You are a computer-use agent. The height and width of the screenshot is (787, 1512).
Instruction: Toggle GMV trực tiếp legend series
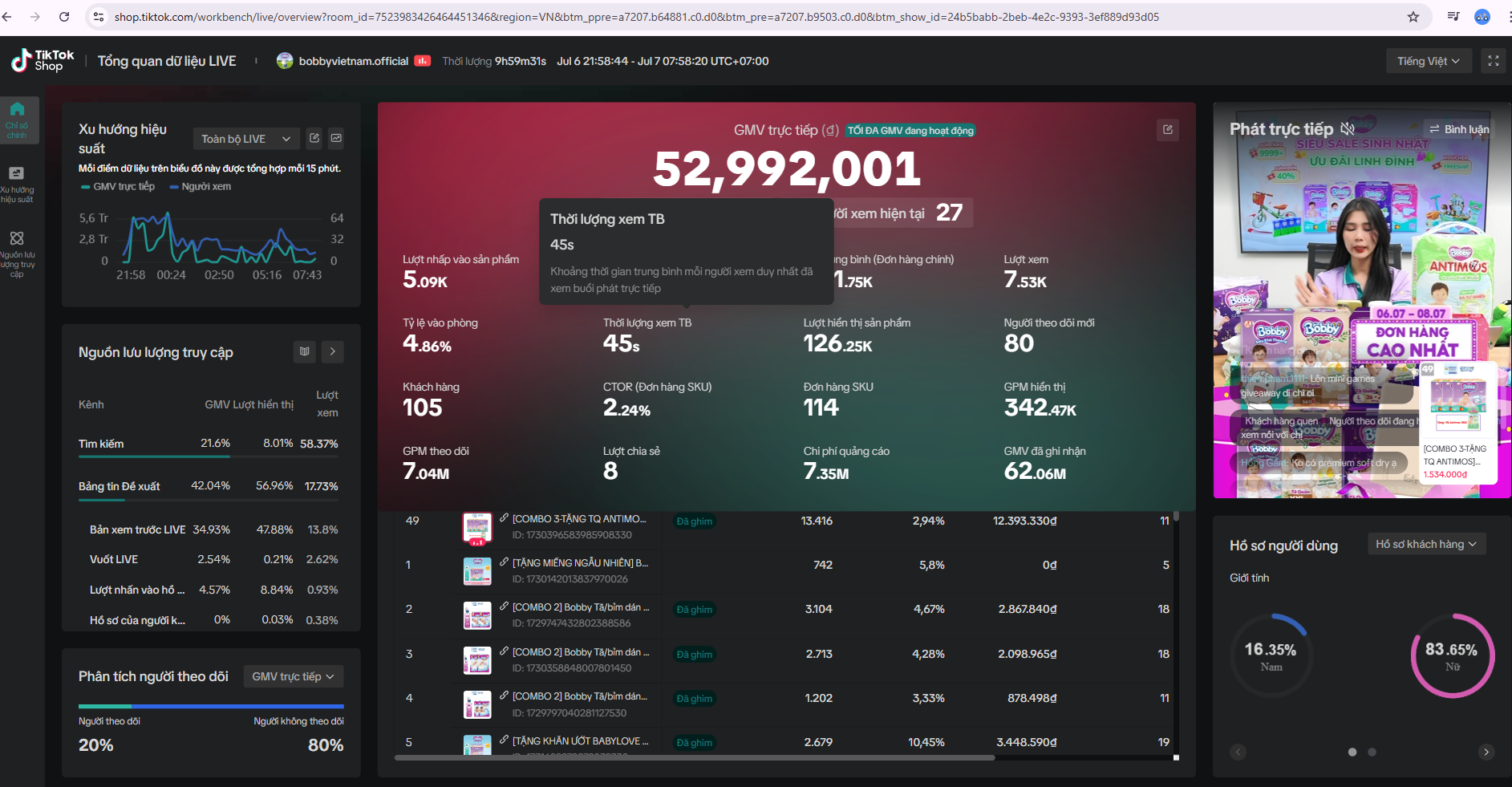[118, 186]
